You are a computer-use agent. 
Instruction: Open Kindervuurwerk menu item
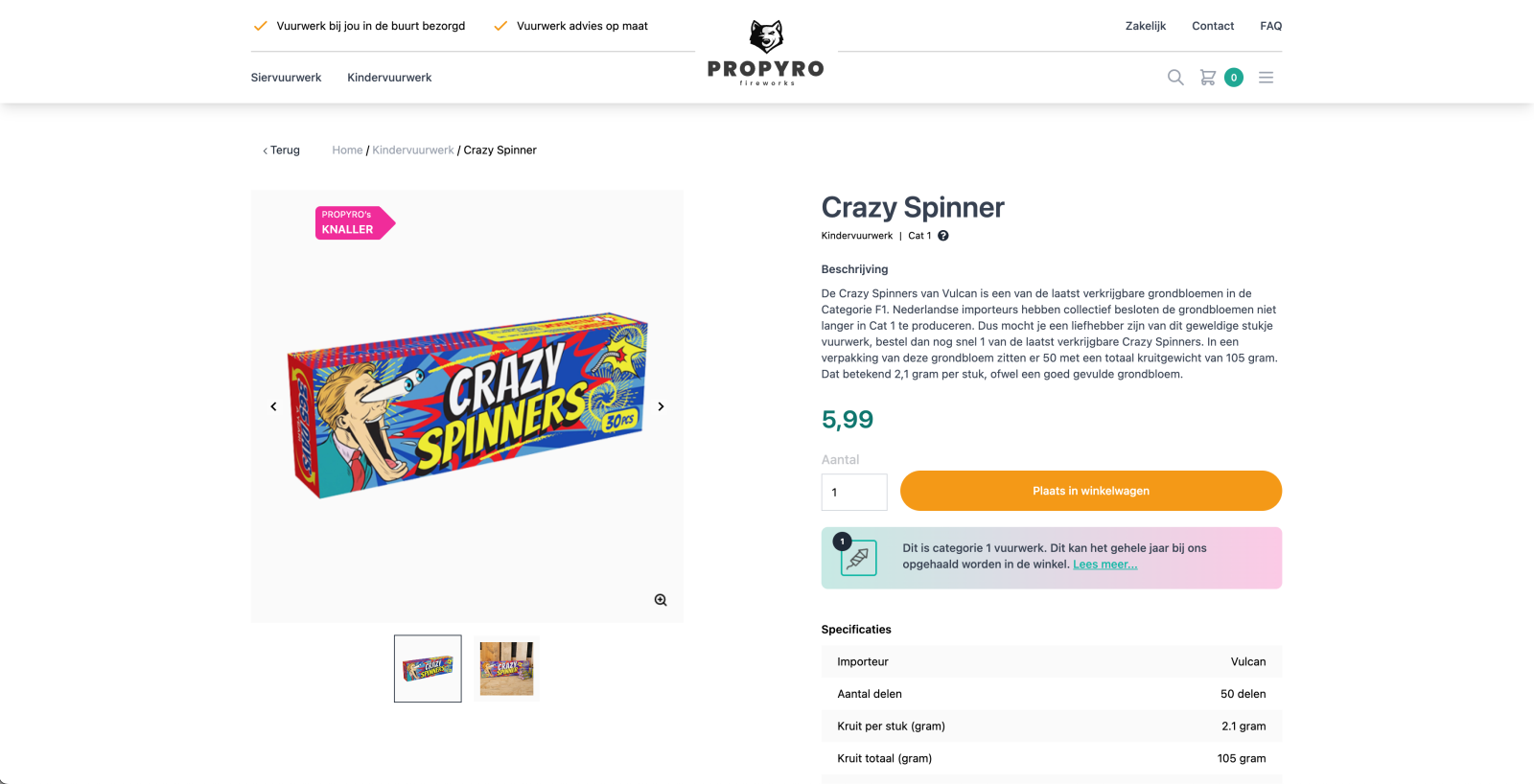pos(389,78)
